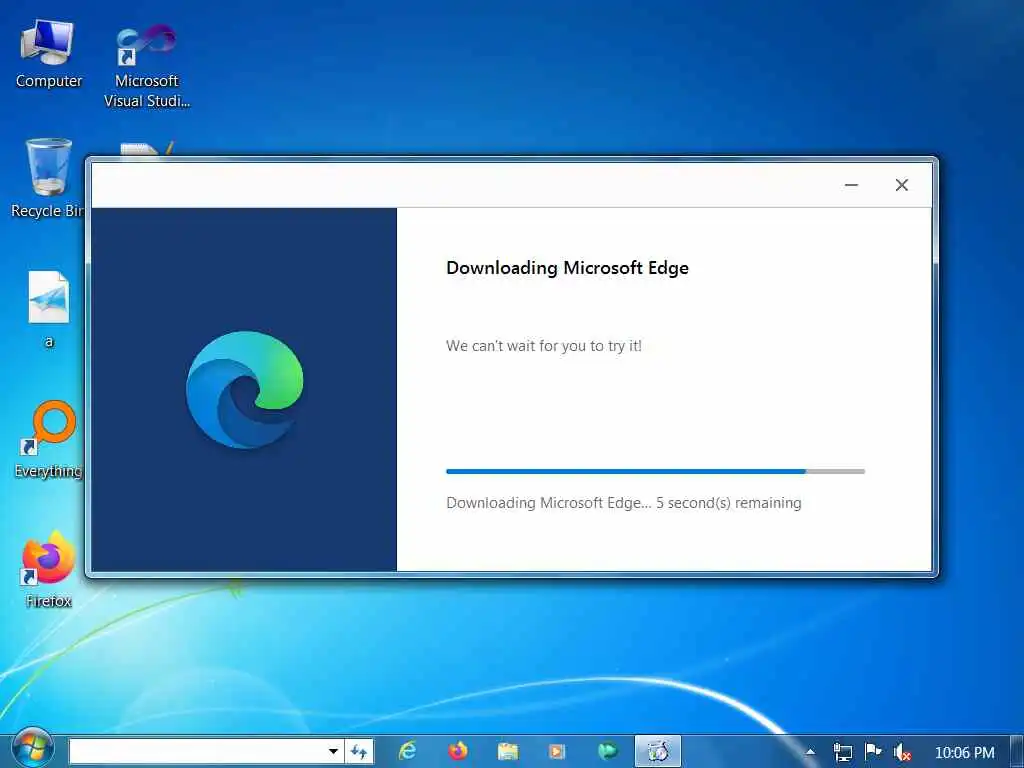Screen dimensions: 1024x768
Task: Open the network status tray icon
Action: (x=842, y=752)
